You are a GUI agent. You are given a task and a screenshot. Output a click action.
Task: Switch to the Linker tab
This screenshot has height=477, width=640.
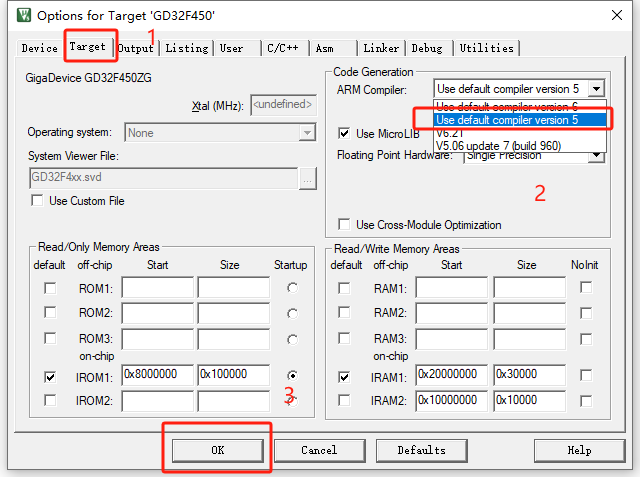(x=381, y=48)
